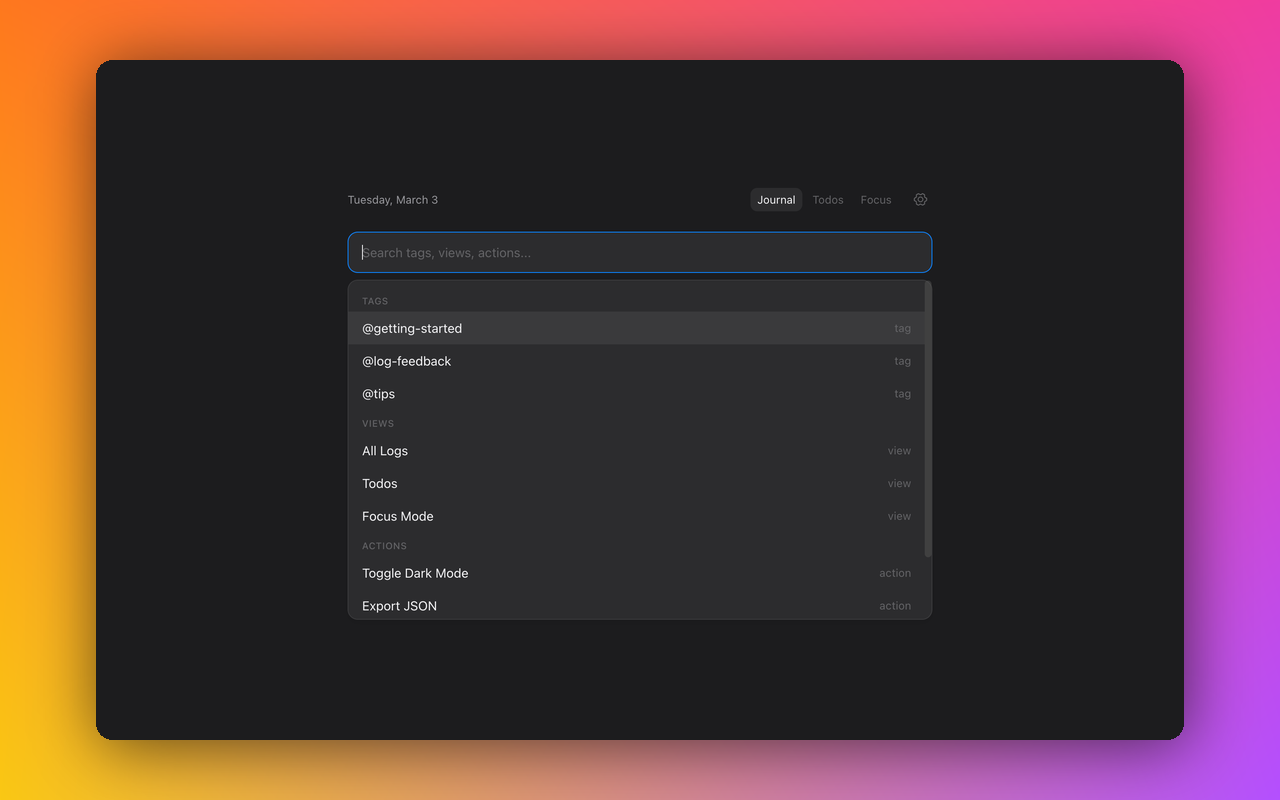Screen dimensions: 1280x800
Task: Open the Focus Mode view
Action: pos(397,516)
